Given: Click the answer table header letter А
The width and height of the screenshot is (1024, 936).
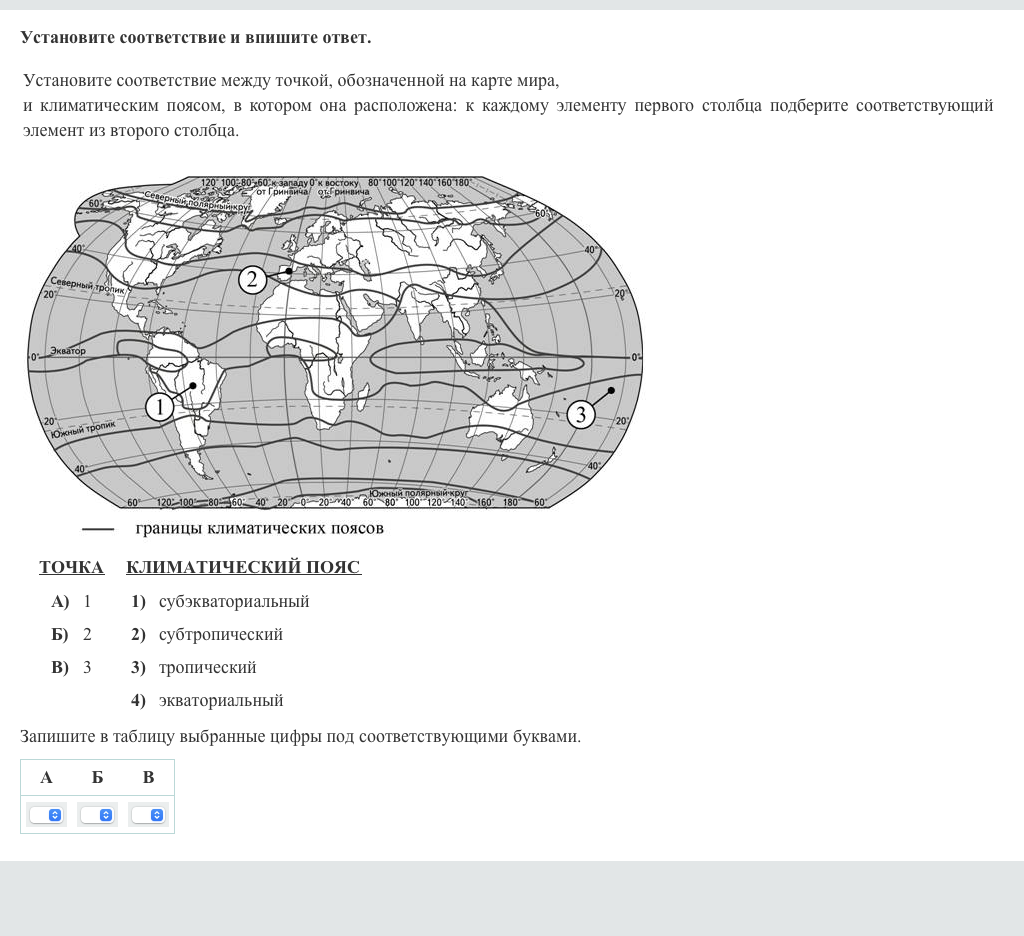Looking at the screenshot, I should (x=46, y=777).
